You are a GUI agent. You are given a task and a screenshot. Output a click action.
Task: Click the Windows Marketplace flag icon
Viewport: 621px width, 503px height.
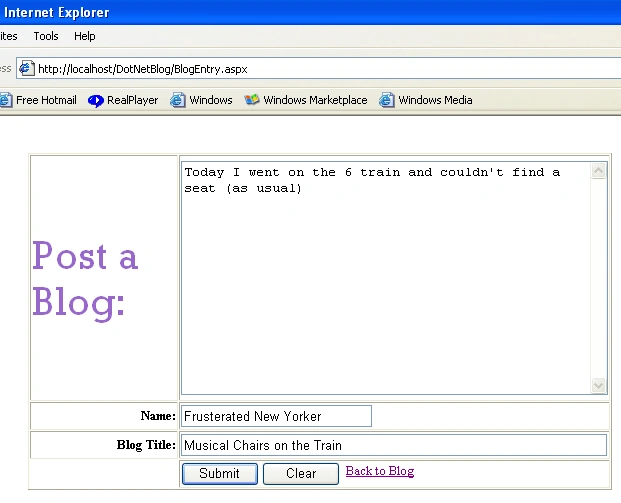(x=251, y=100)
